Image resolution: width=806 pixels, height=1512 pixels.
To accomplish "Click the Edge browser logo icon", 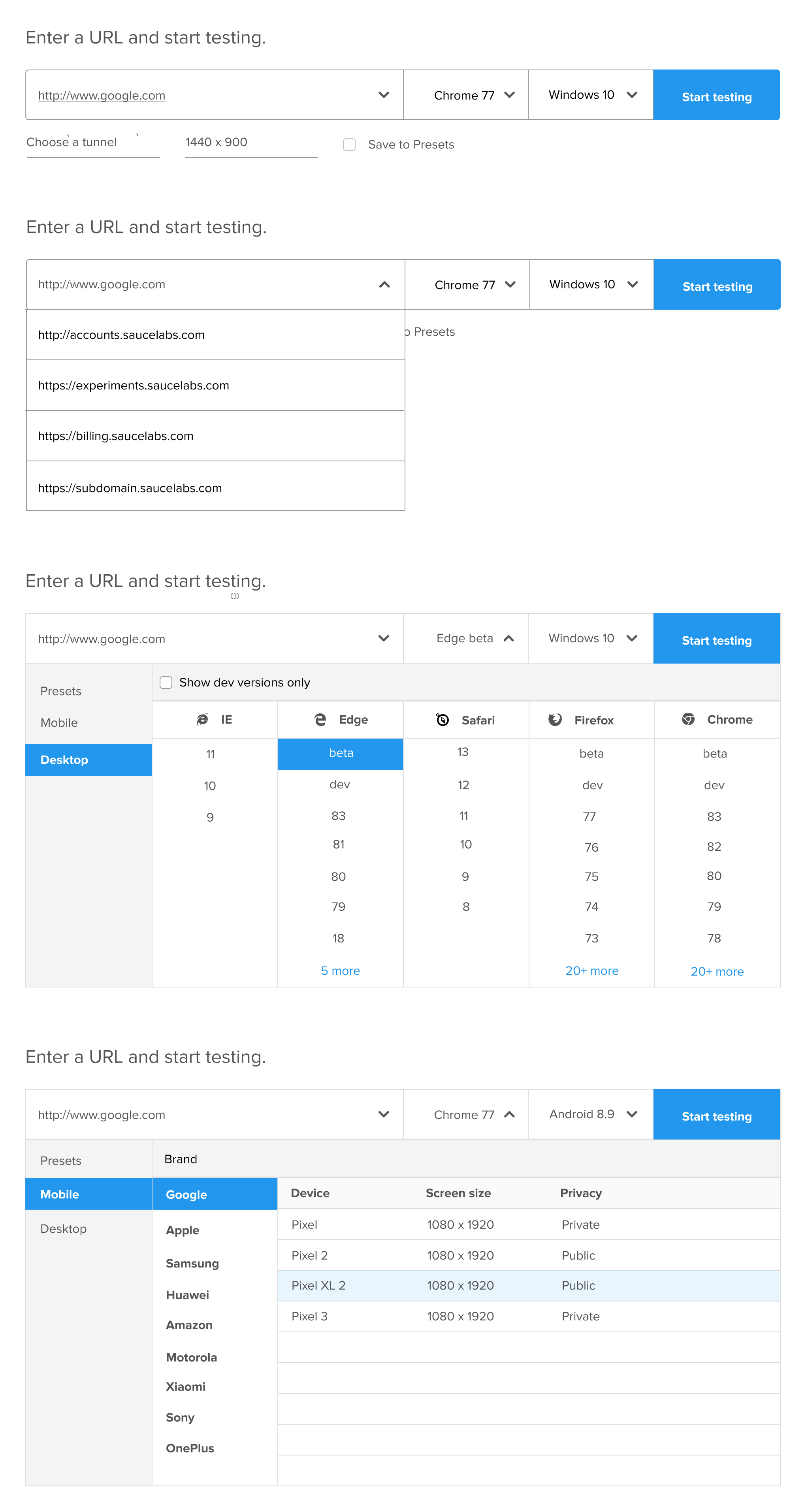I will coord(320,719).
